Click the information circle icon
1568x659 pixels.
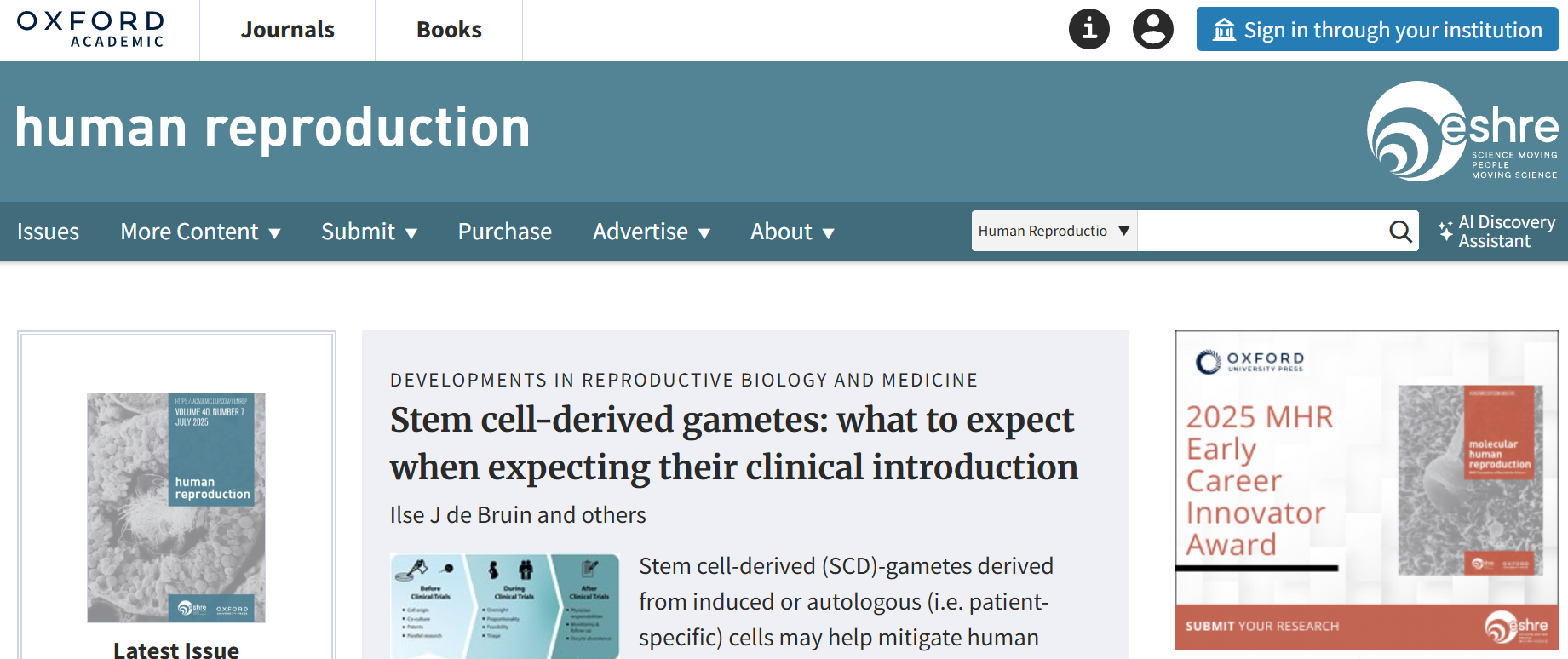point(1089,29)
